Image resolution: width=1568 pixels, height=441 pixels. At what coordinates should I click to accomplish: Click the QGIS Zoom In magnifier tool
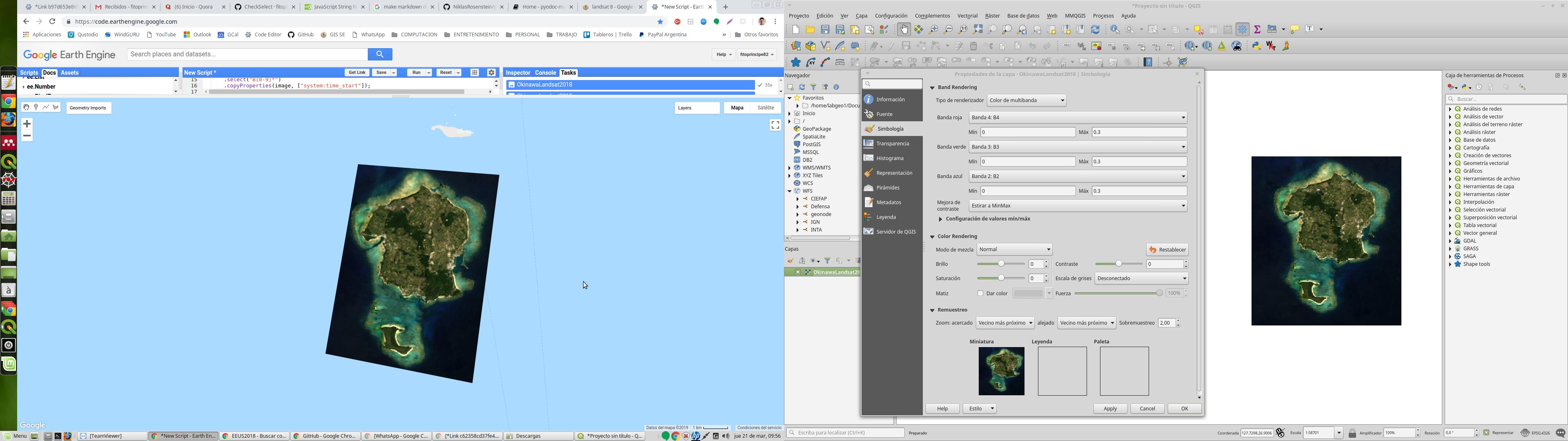[934, 29]
